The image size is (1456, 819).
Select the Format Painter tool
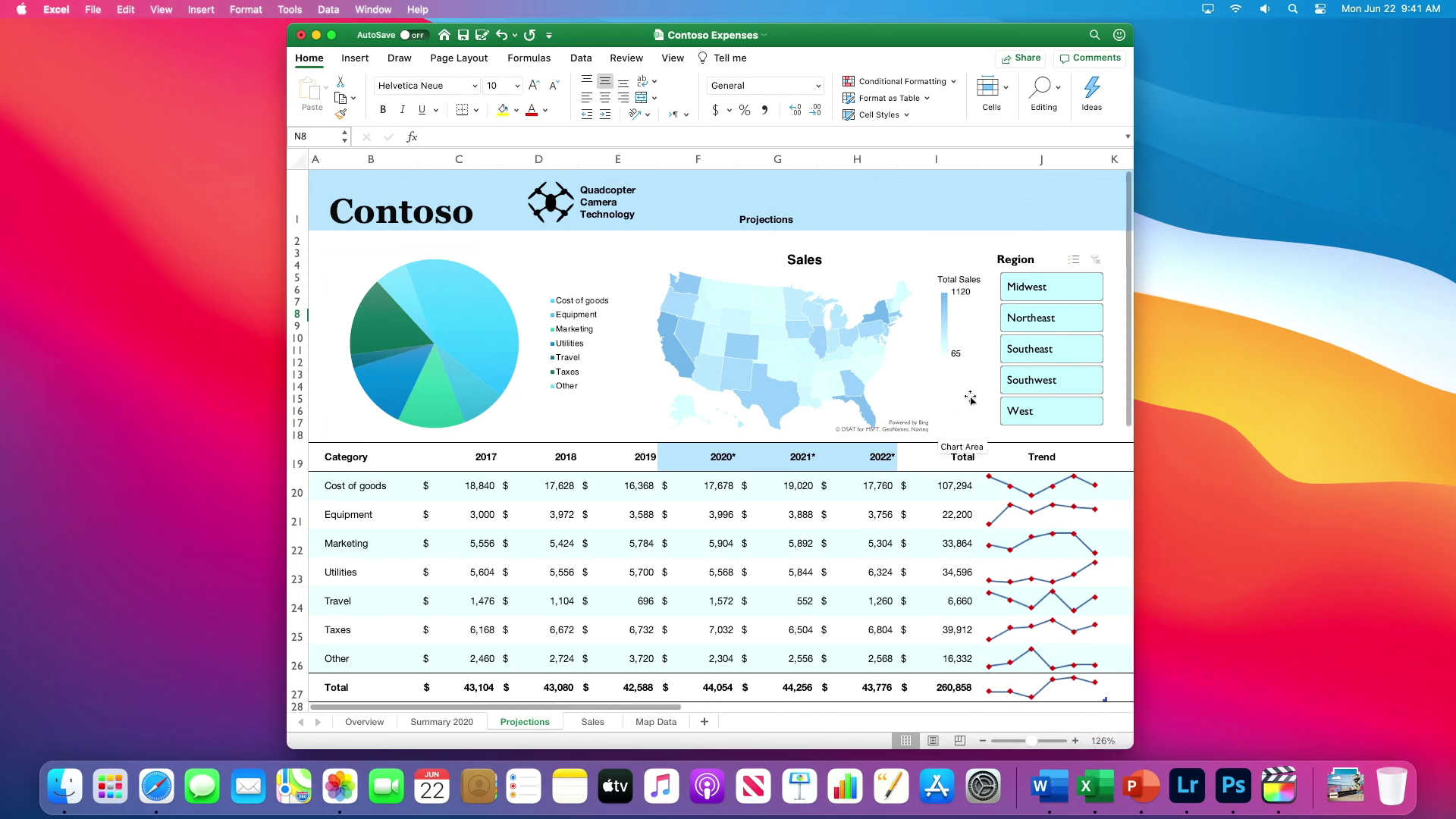click(x=340, y=114)
